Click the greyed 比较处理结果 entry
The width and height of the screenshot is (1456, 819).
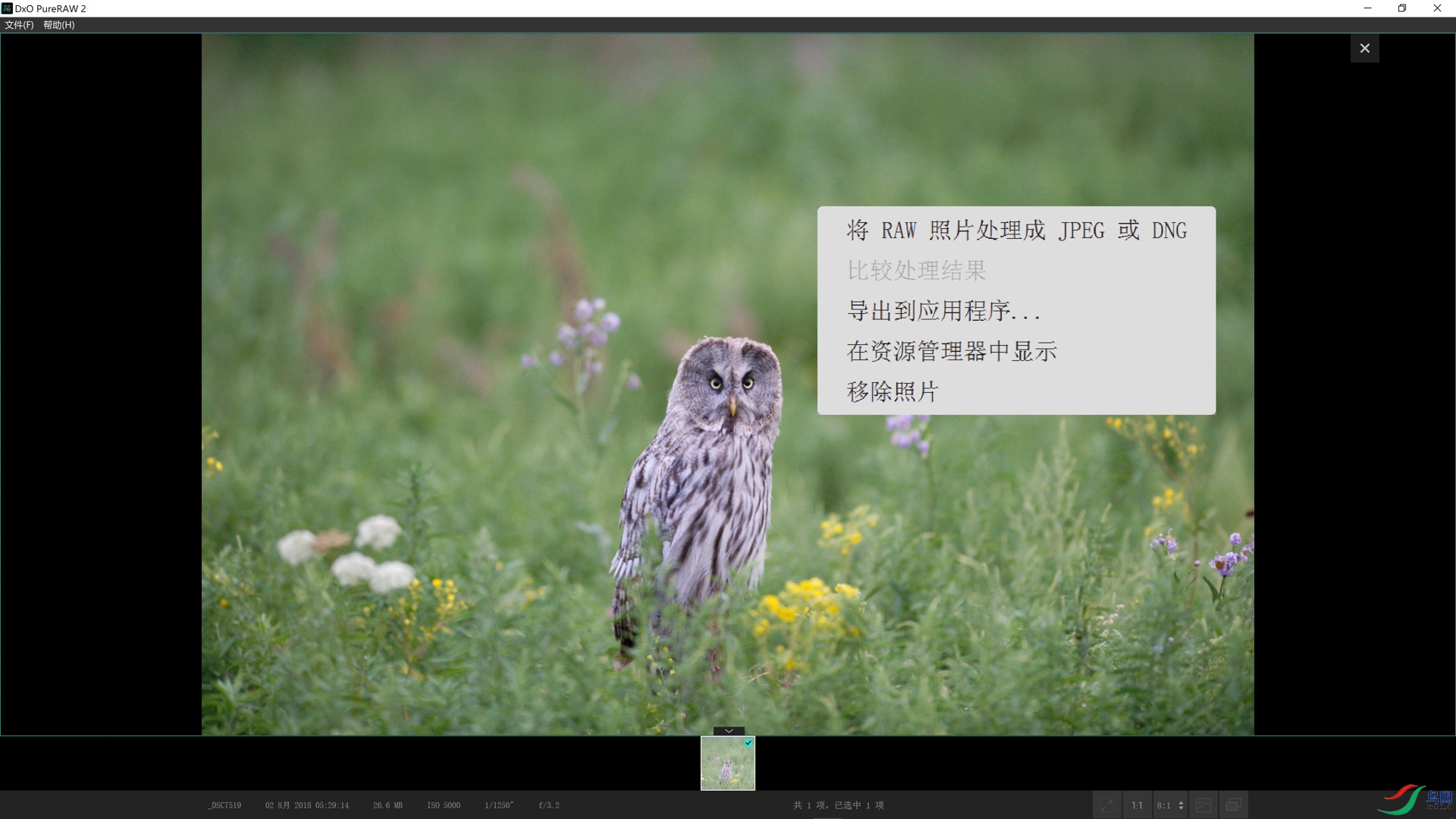(x=916, y=271)
